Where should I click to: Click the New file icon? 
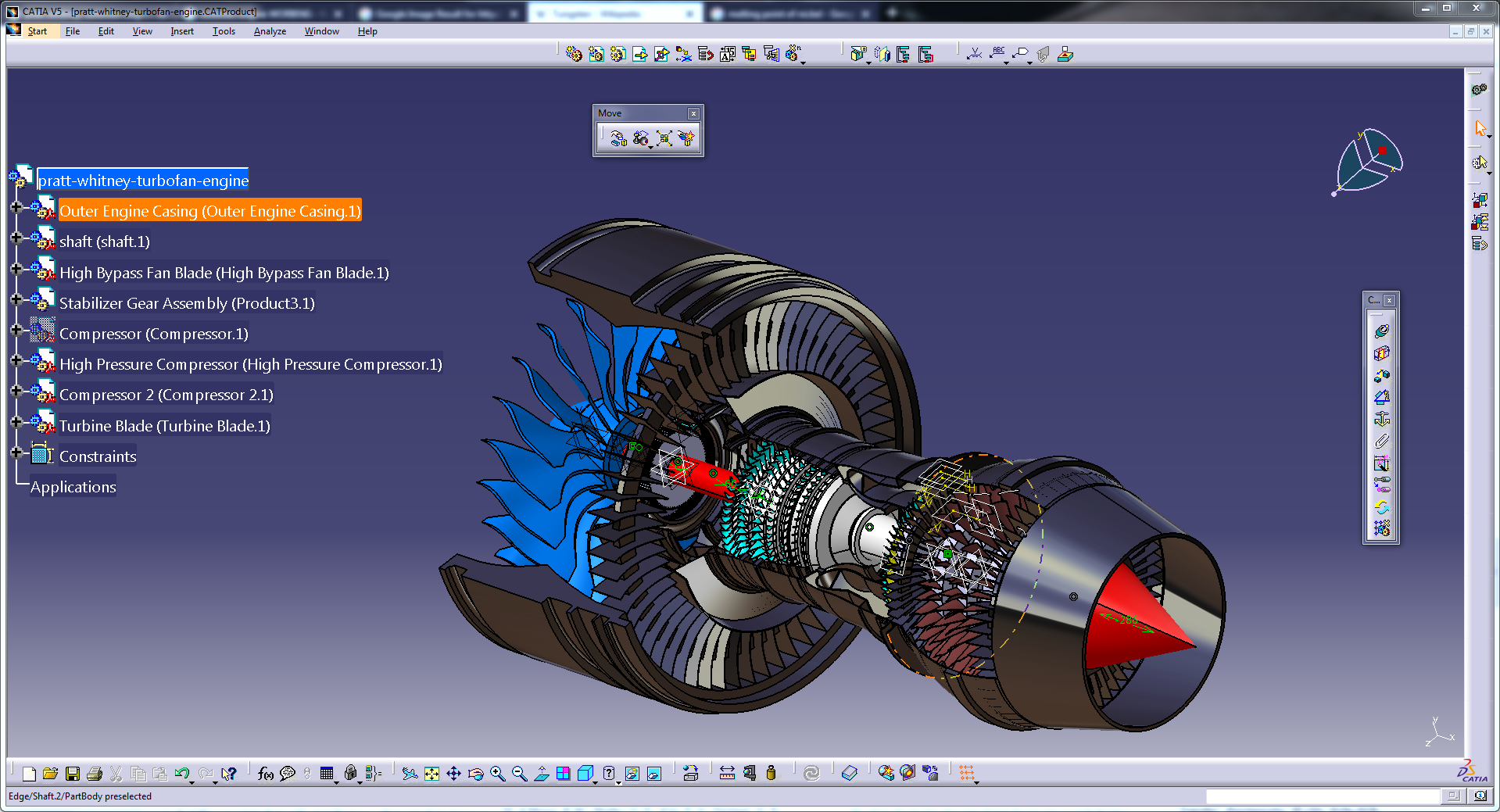pyautogui.click(x=29, y=774)
